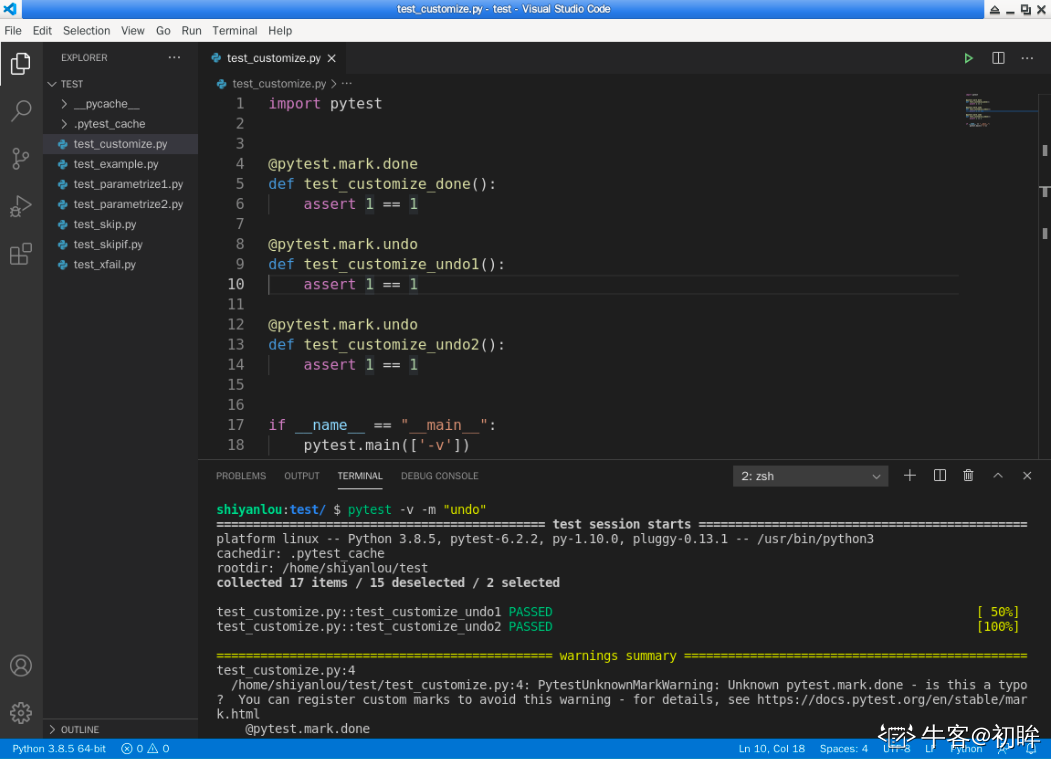The width and height of the screenshot is (1051, 759).
Task: Open editor More Actions ellipsis
Action: pyautogui.click(x=1027, y=58)
